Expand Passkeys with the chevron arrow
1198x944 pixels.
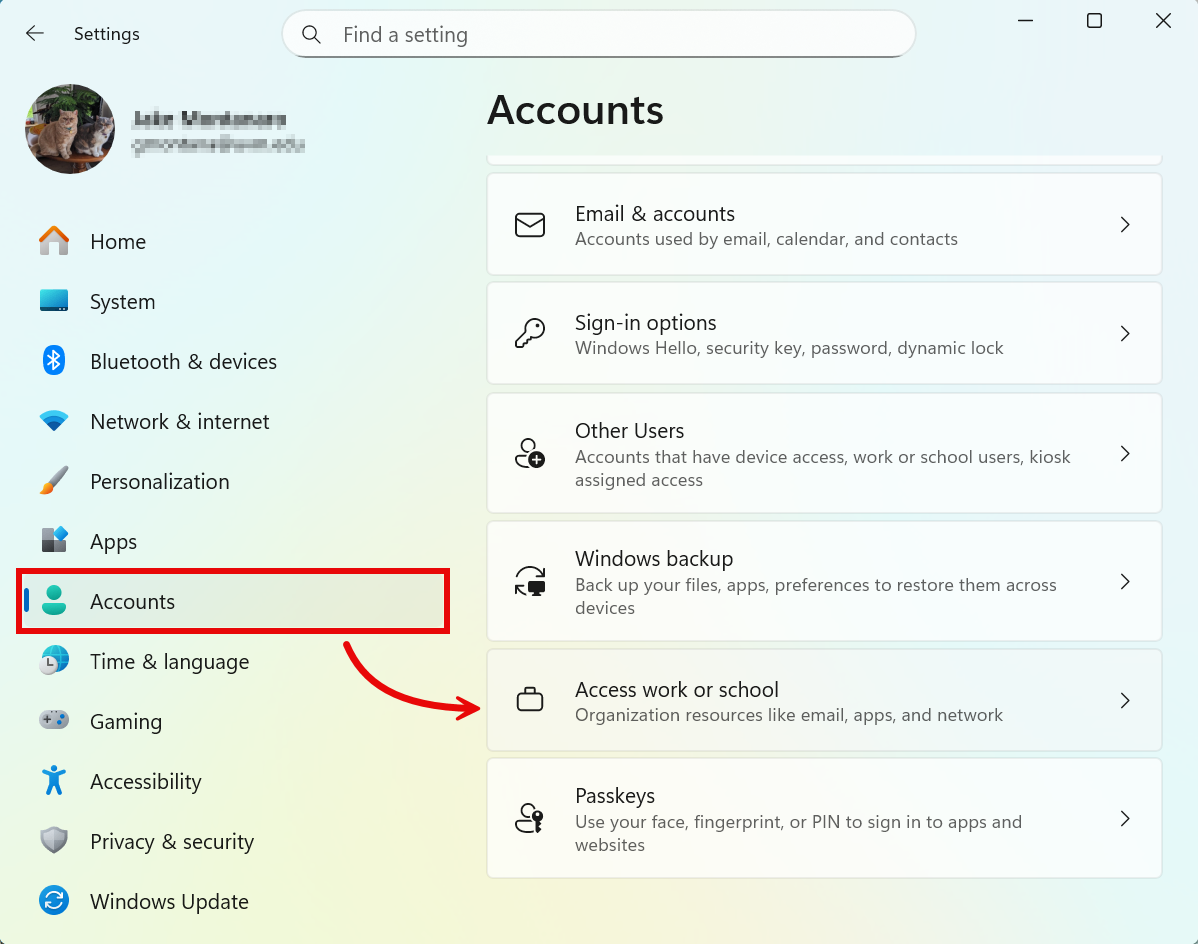pyautogui.click(x=1125, y=819)
